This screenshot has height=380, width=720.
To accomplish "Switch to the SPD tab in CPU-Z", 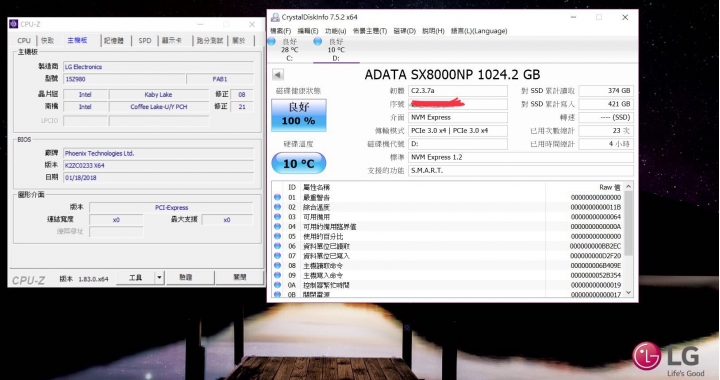I will pos(145,40).
